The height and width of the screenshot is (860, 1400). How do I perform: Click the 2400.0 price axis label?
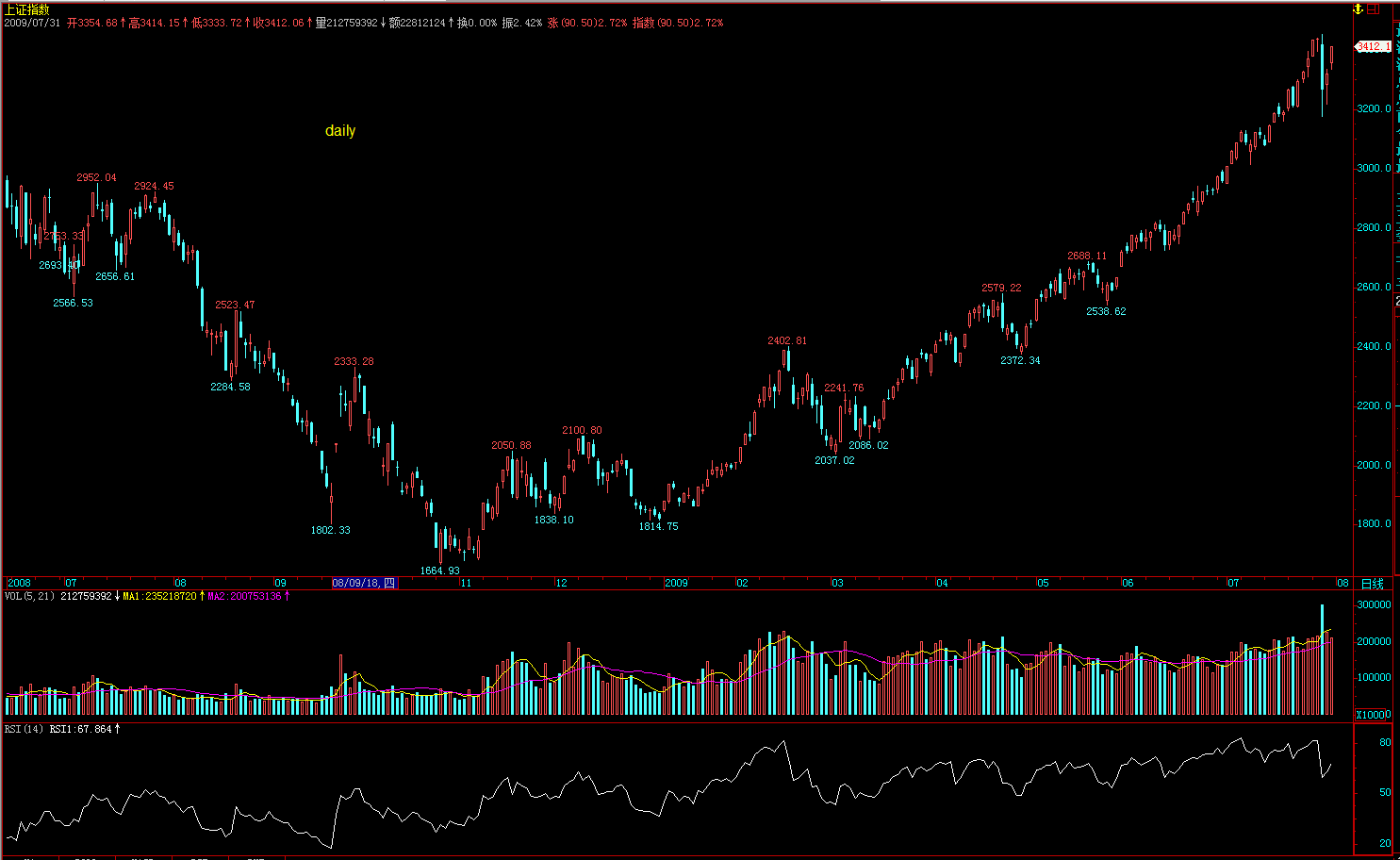coord(1374,346)
